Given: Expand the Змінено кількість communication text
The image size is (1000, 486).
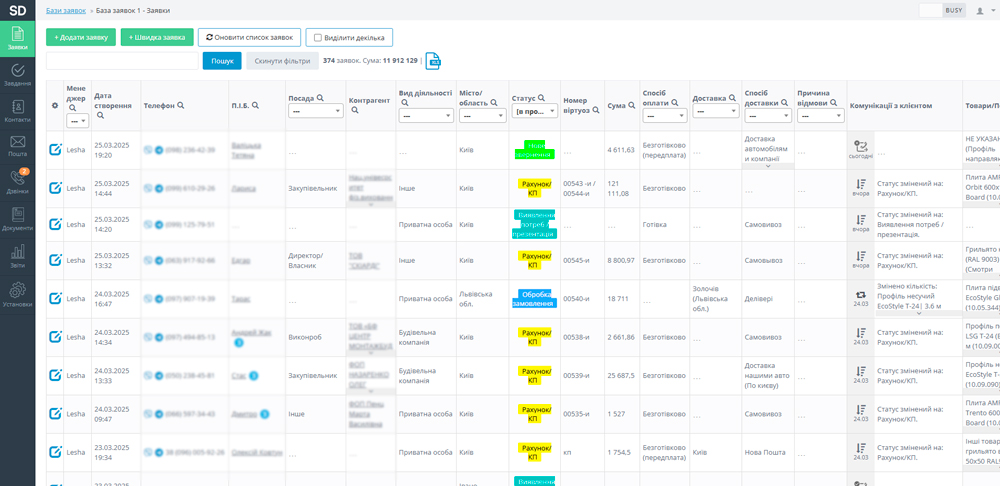Looking at the screenshot, I should pyautogui.click(x=919, y=313).
